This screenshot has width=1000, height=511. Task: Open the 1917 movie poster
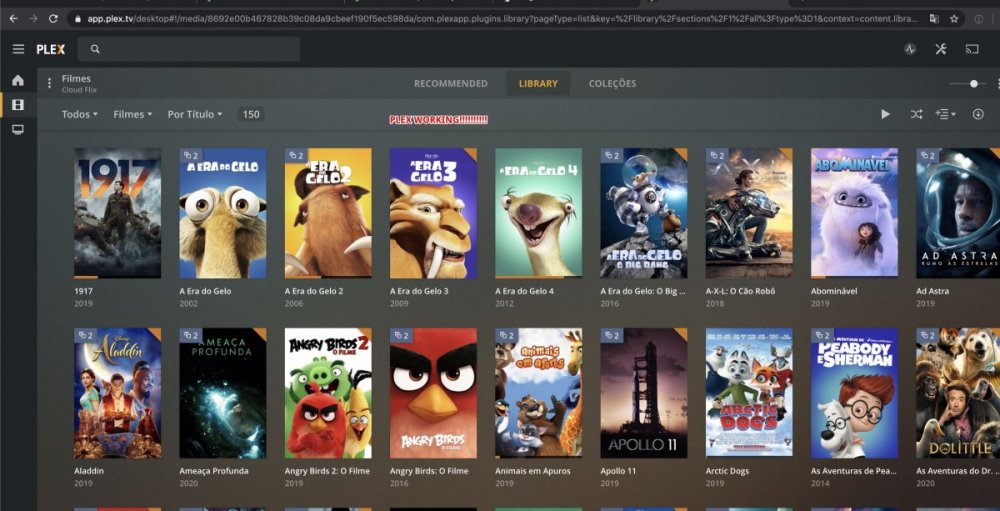coord(117,213)
